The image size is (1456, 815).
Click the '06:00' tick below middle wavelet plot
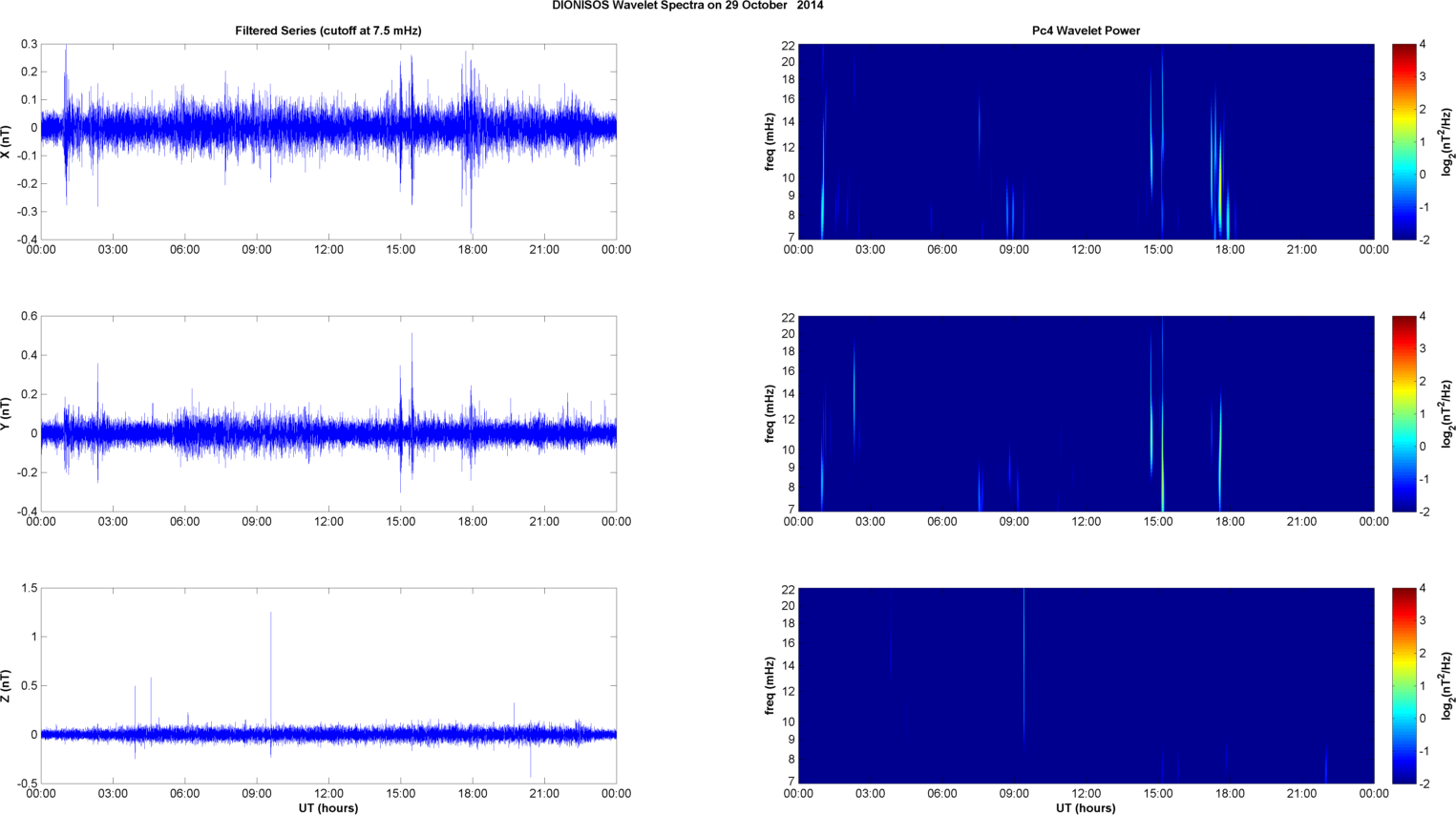[x=942, y=522]
